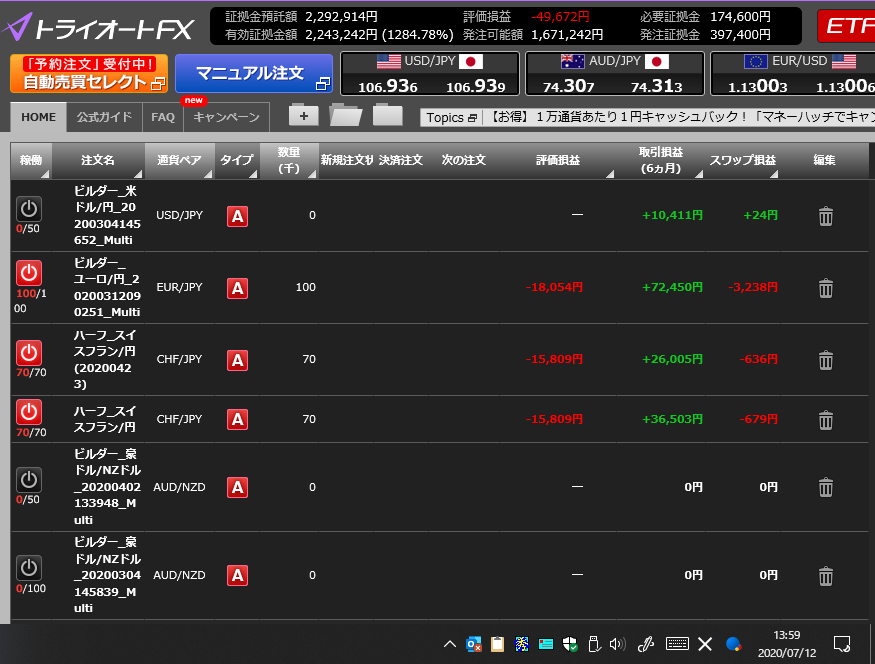Click the add new folder plus icon
875x664 pixels.
303,115
